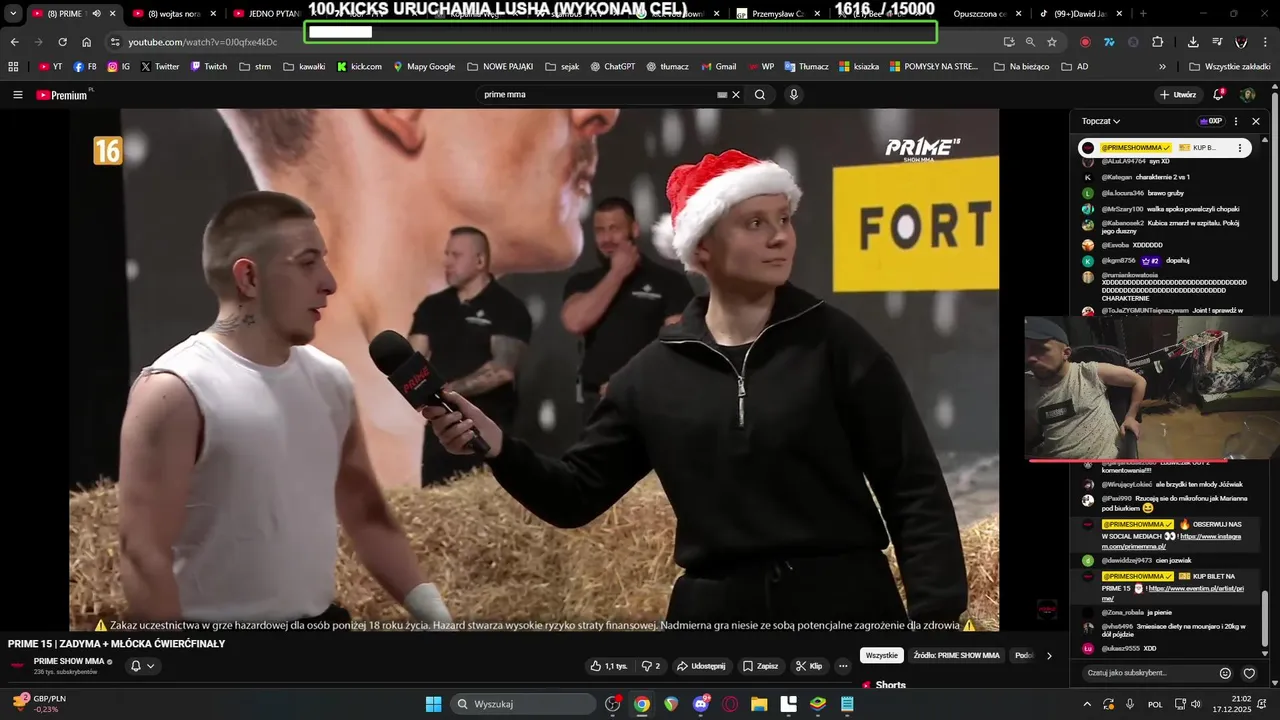
Task: Save the video with Zapisz
Action: tap(759, 666)
